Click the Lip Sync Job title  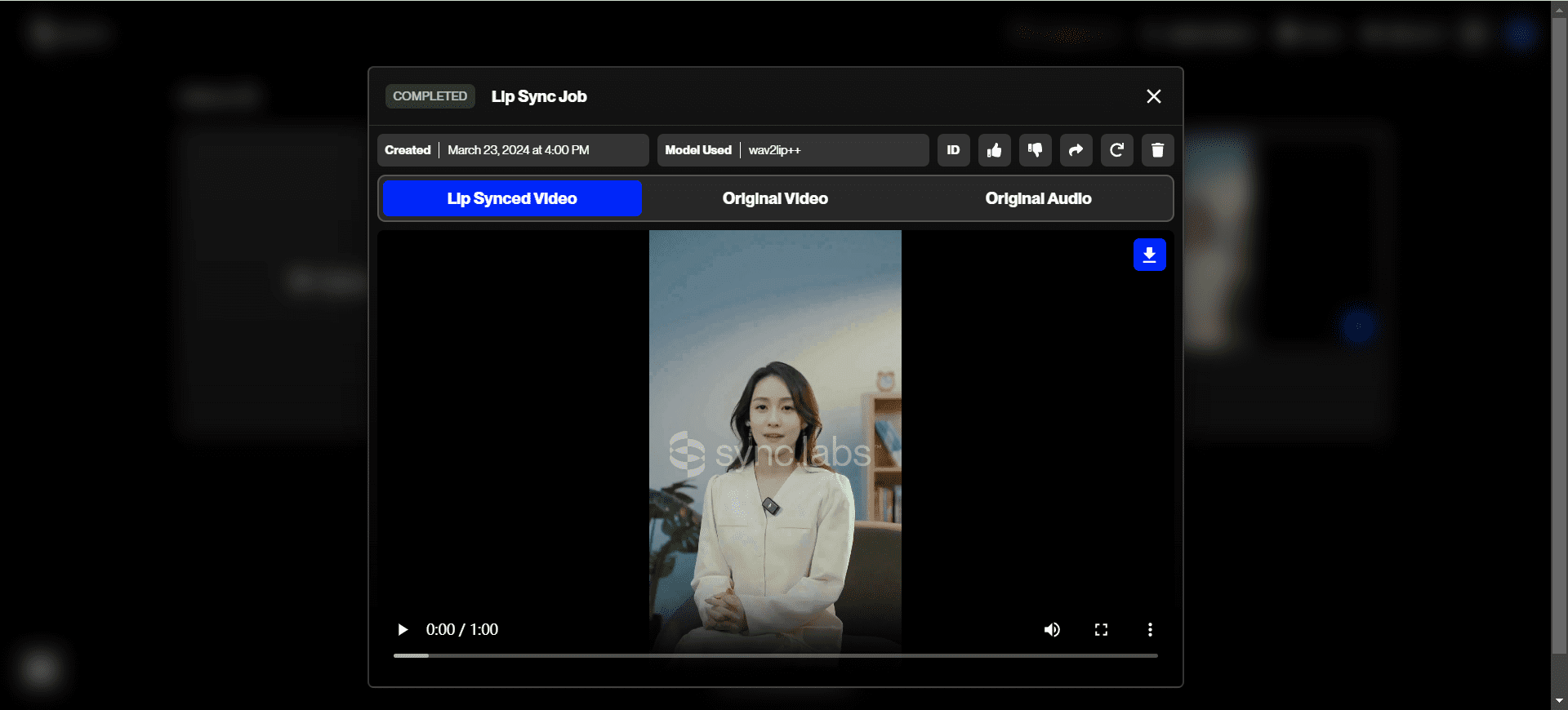tap(539, 96)
